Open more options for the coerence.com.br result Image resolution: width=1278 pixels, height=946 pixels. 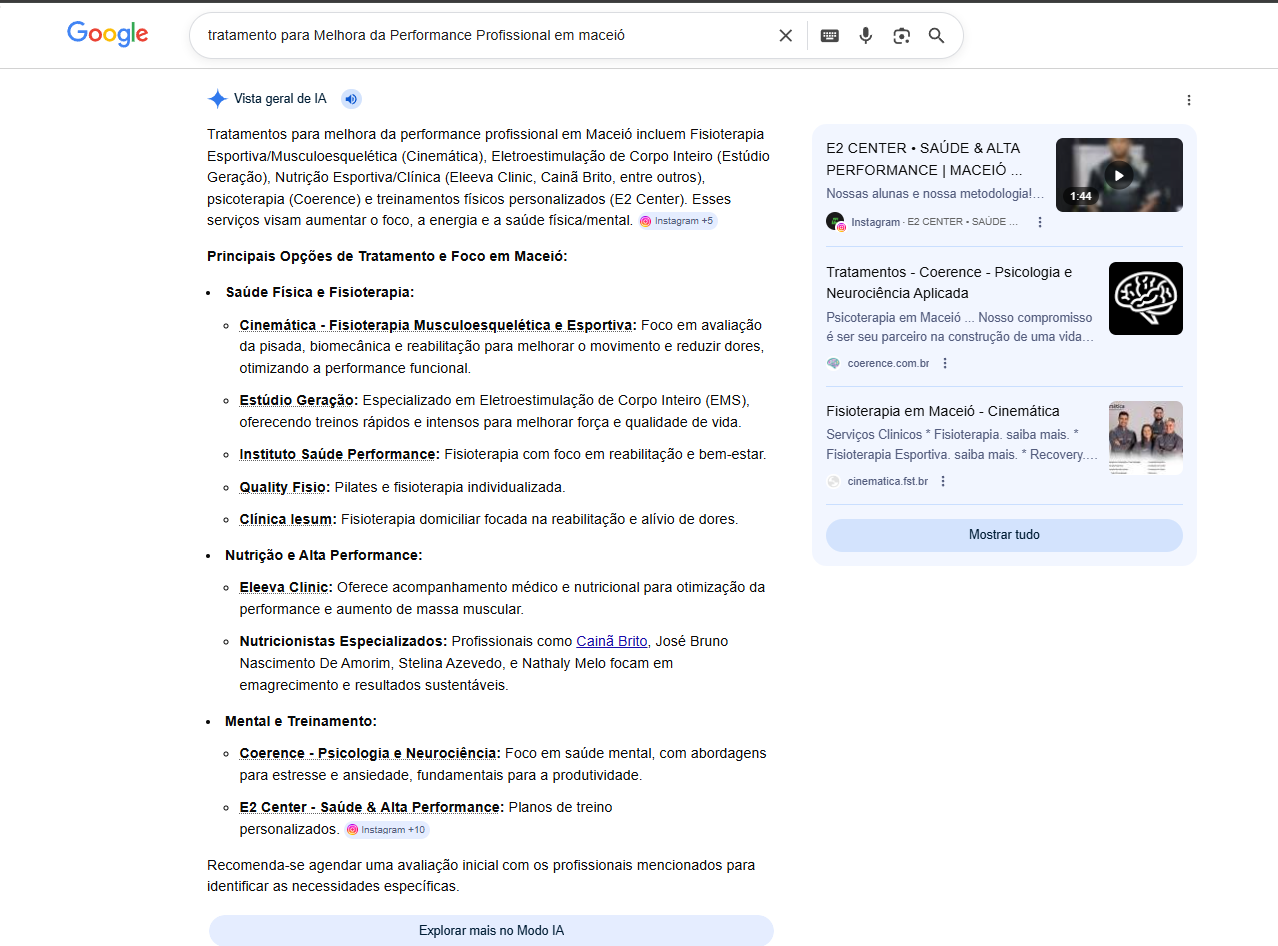click(945, 364)
